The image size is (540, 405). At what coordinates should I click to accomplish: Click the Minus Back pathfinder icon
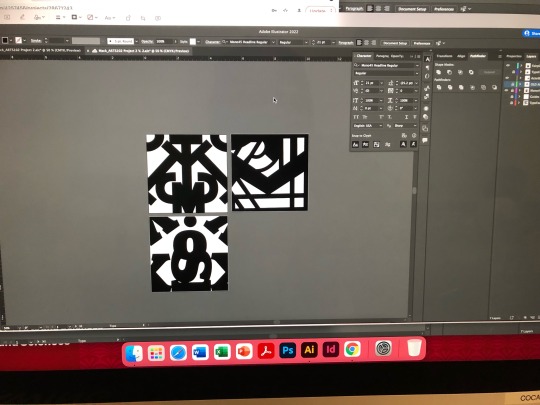[x=495, y=87]
